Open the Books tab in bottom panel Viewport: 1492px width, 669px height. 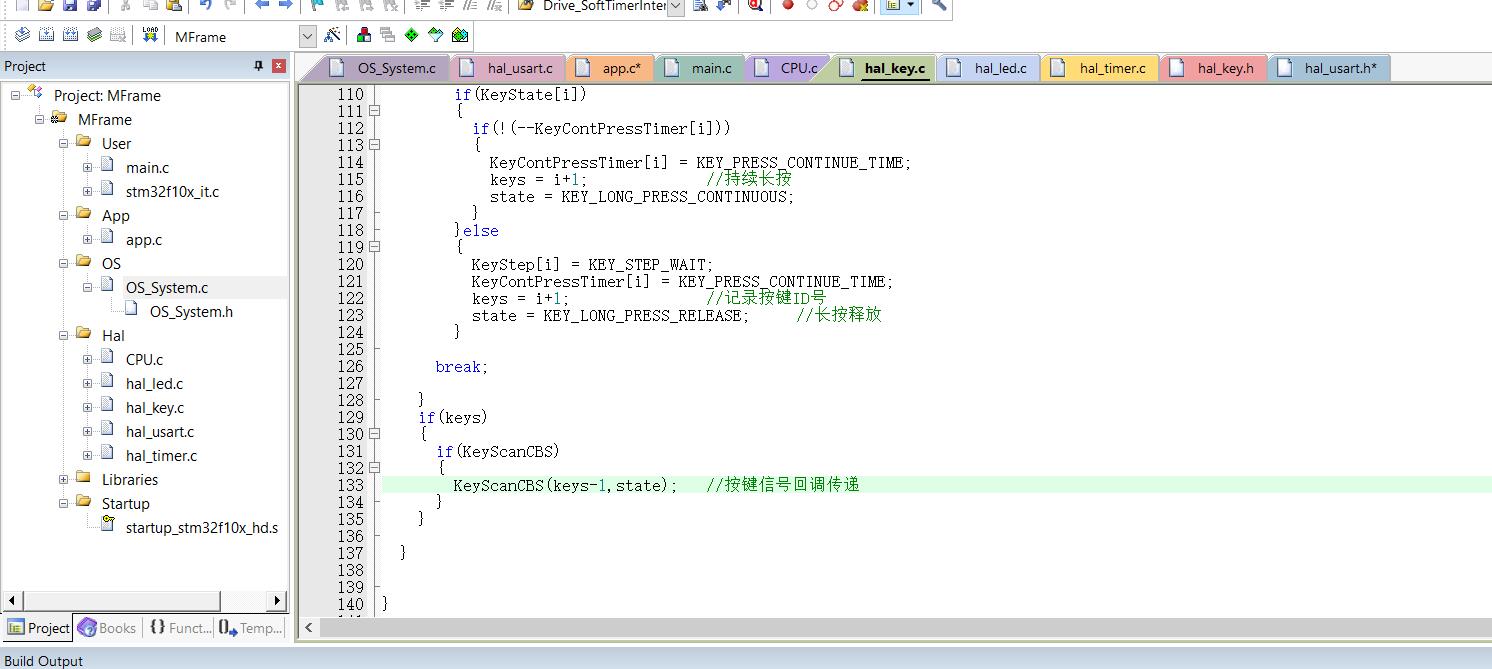106,628
